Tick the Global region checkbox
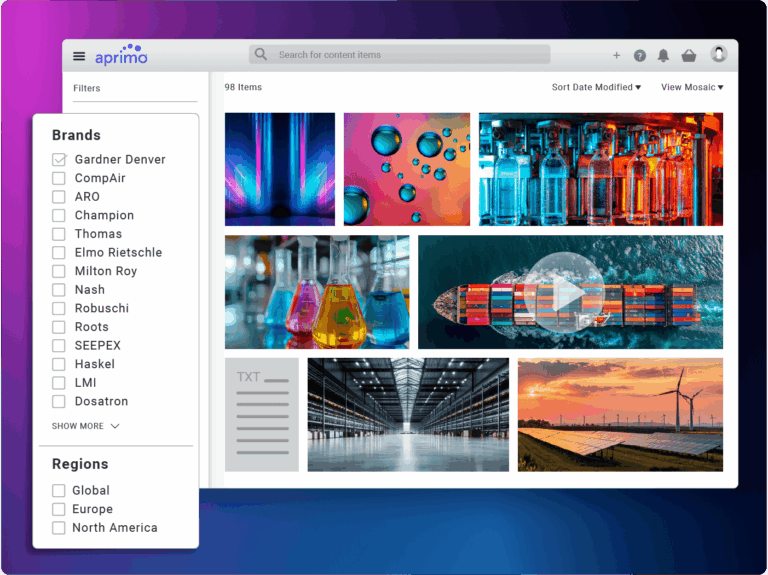The image size is (768, 575). tap(59, 491)
